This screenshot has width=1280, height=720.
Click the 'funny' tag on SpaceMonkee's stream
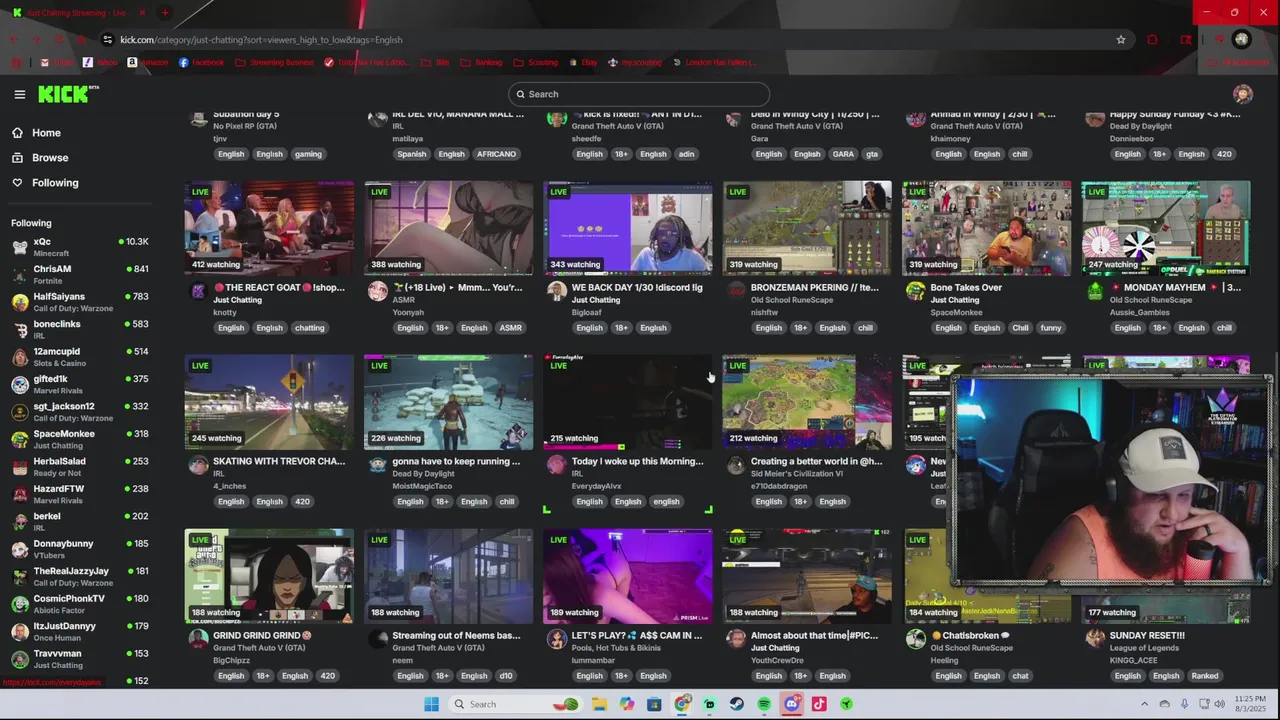click(1051, 328)
